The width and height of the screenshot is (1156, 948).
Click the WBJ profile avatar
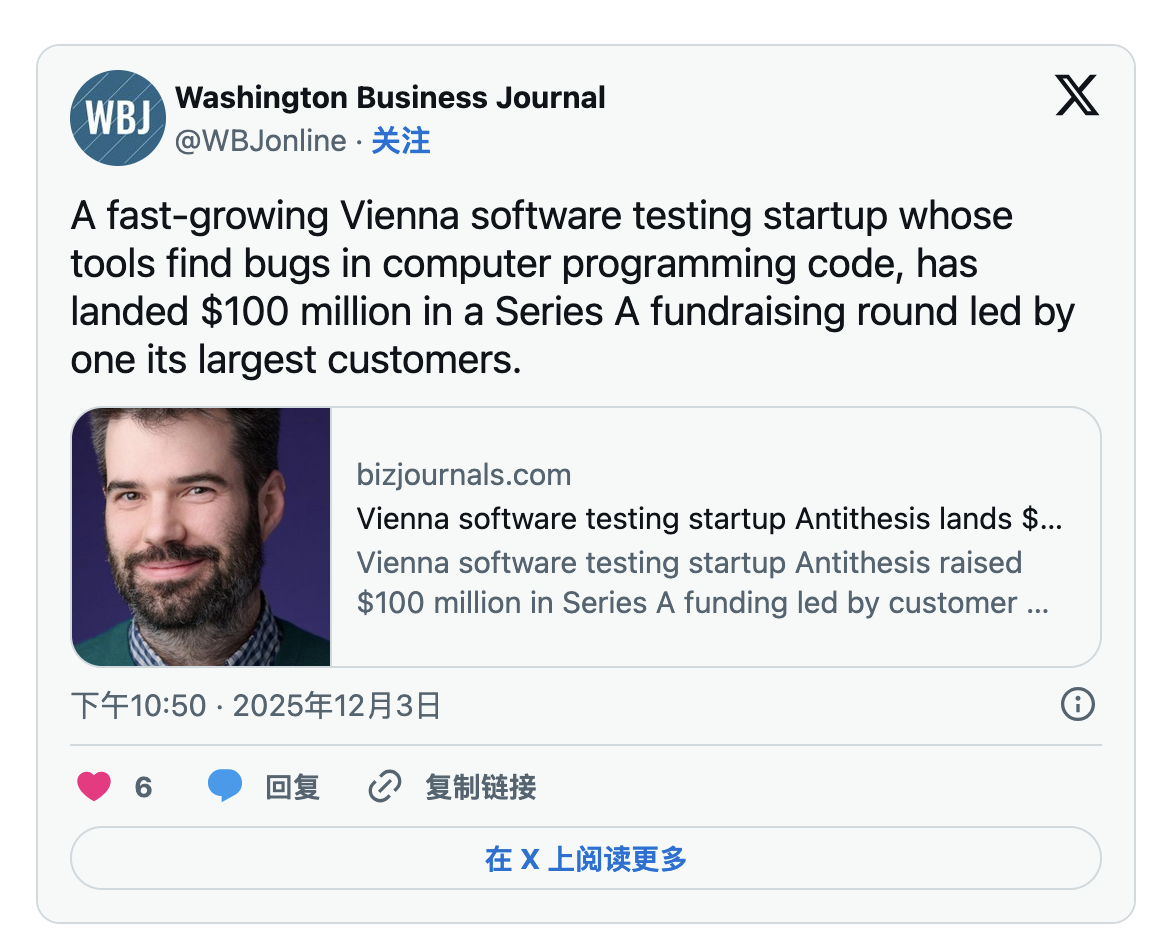pos(118,117)
